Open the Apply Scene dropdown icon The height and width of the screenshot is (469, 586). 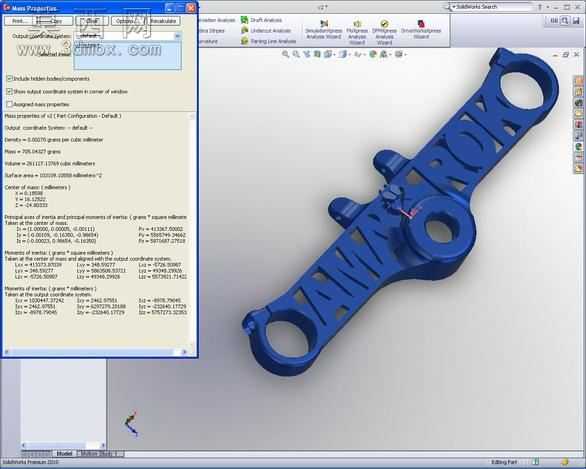pyautogui.click(x=385, y=54)
